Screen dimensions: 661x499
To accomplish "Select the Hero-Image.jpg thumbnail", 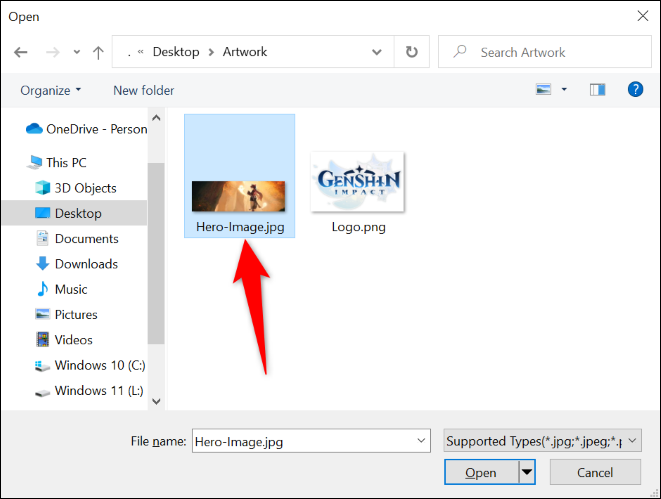I will pyautogui.click(x=239, y=196).
